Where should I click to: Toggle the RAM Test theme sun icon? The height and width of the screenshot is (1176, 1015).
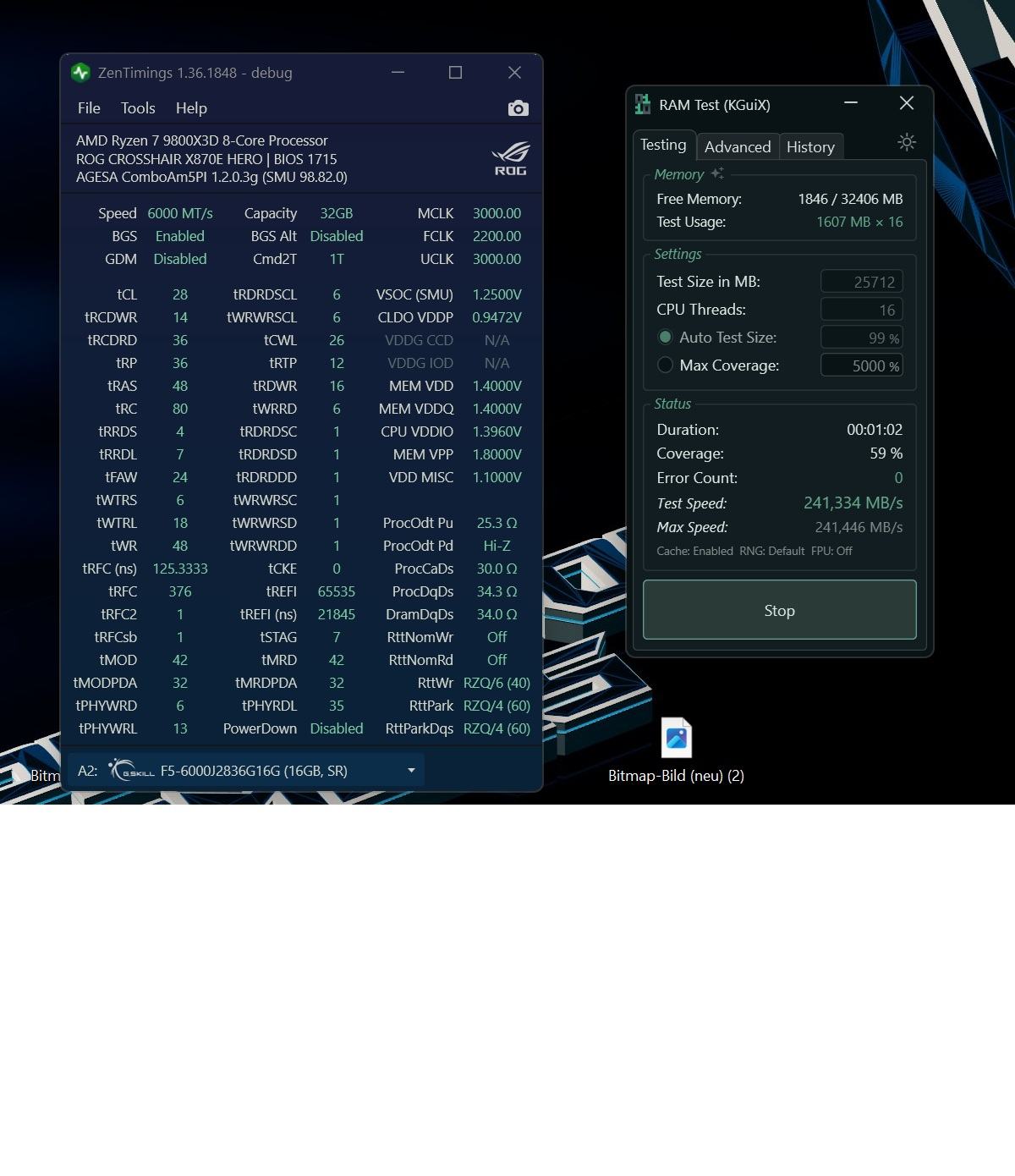coord(907,142)
